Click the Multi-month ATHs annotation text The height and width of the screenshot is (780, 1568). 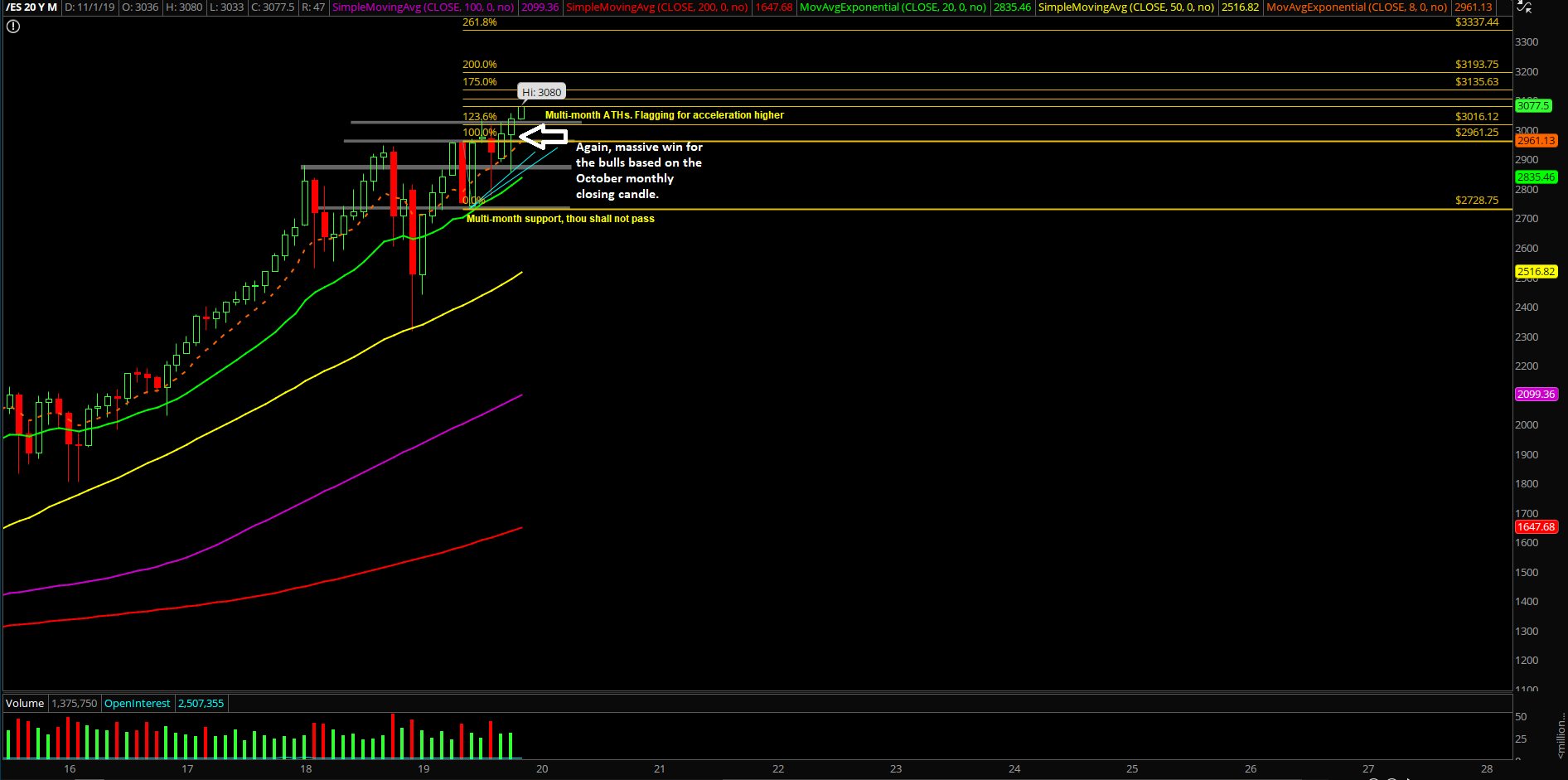point(664,115)
